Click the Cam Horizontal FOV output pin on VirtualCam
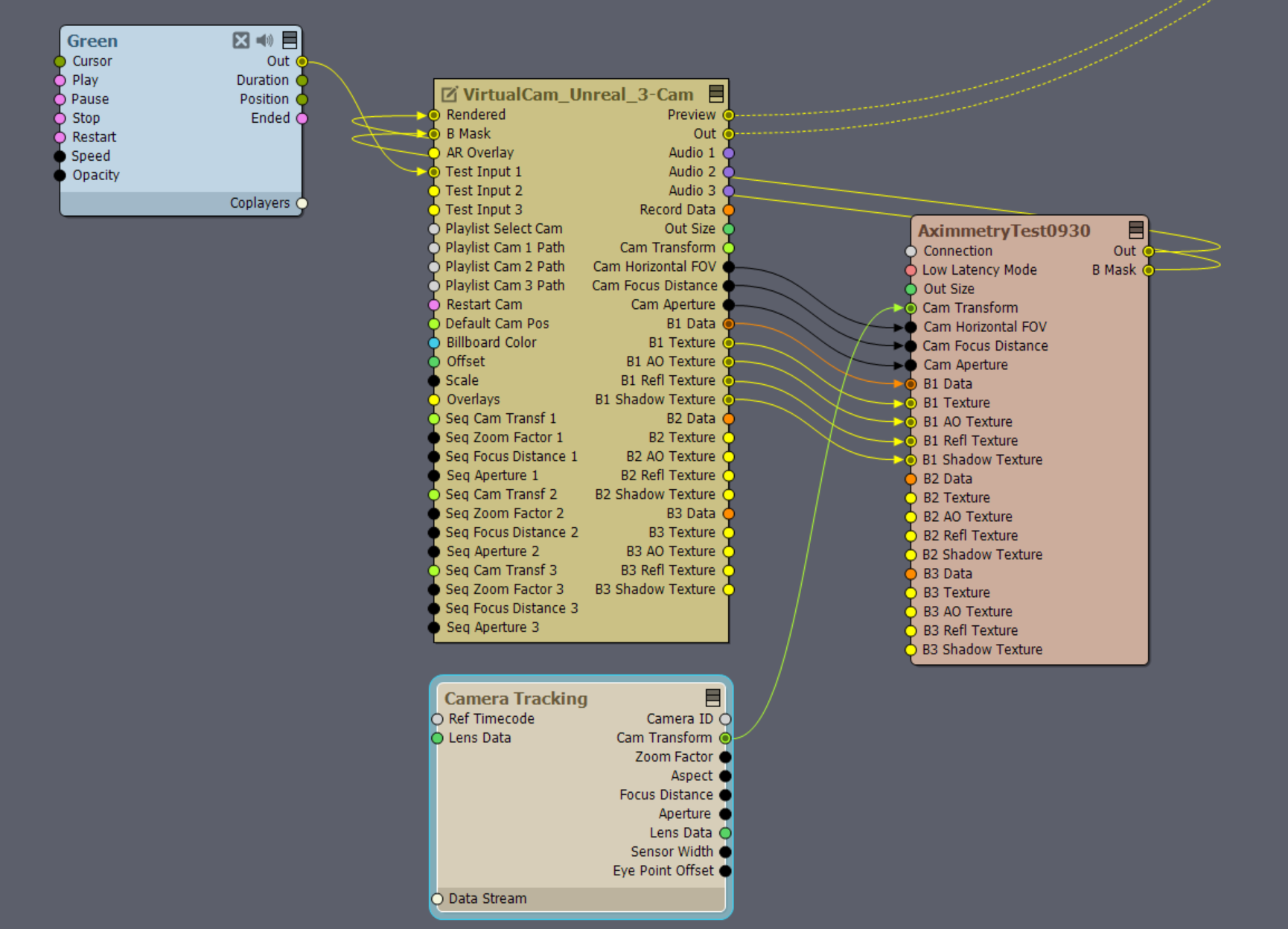The width and height of the screenshot is (1288, 929). tap(728, 266)
